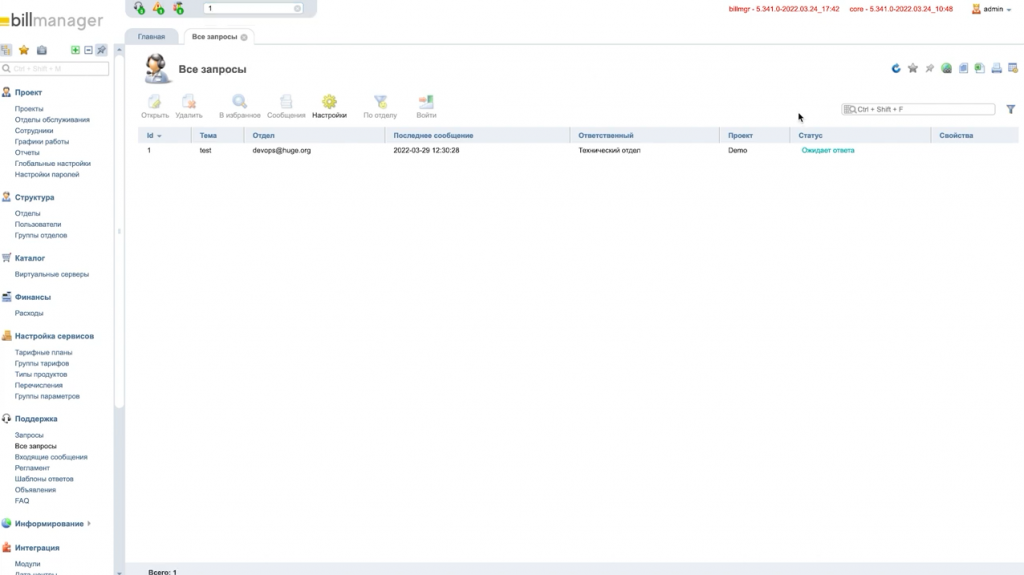Add page to favorites with gray star

coord(913,69)
